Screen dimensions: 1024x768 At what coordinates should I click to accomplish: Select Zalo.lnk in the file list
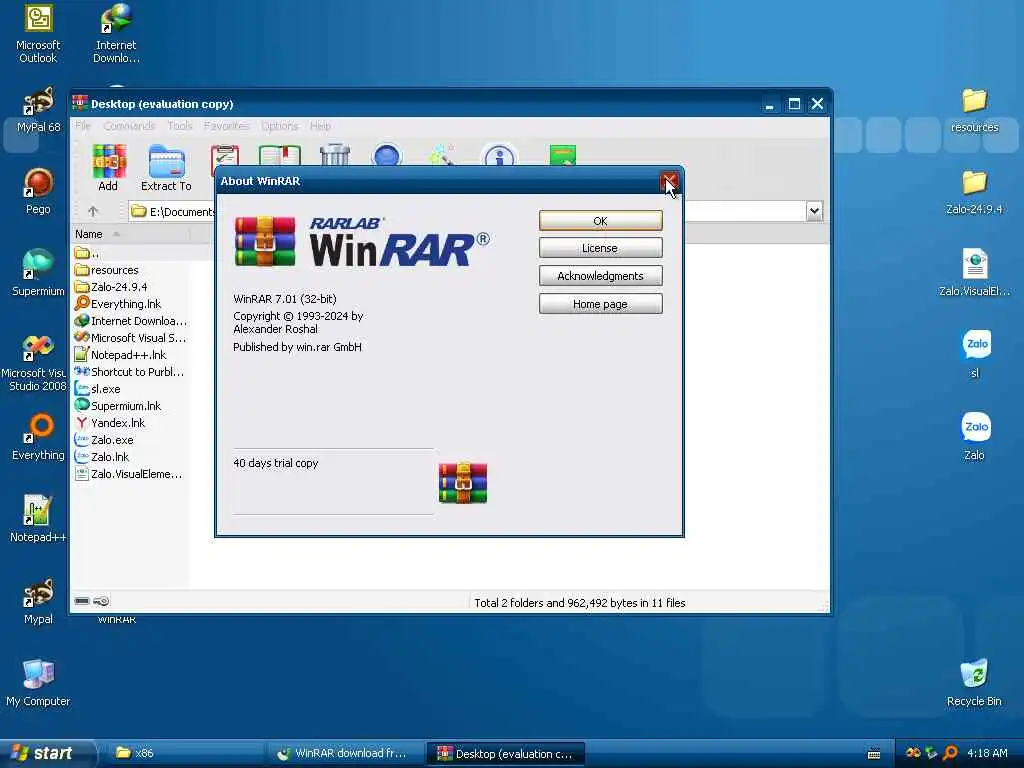pyautogui.click(x=102, y=456)
